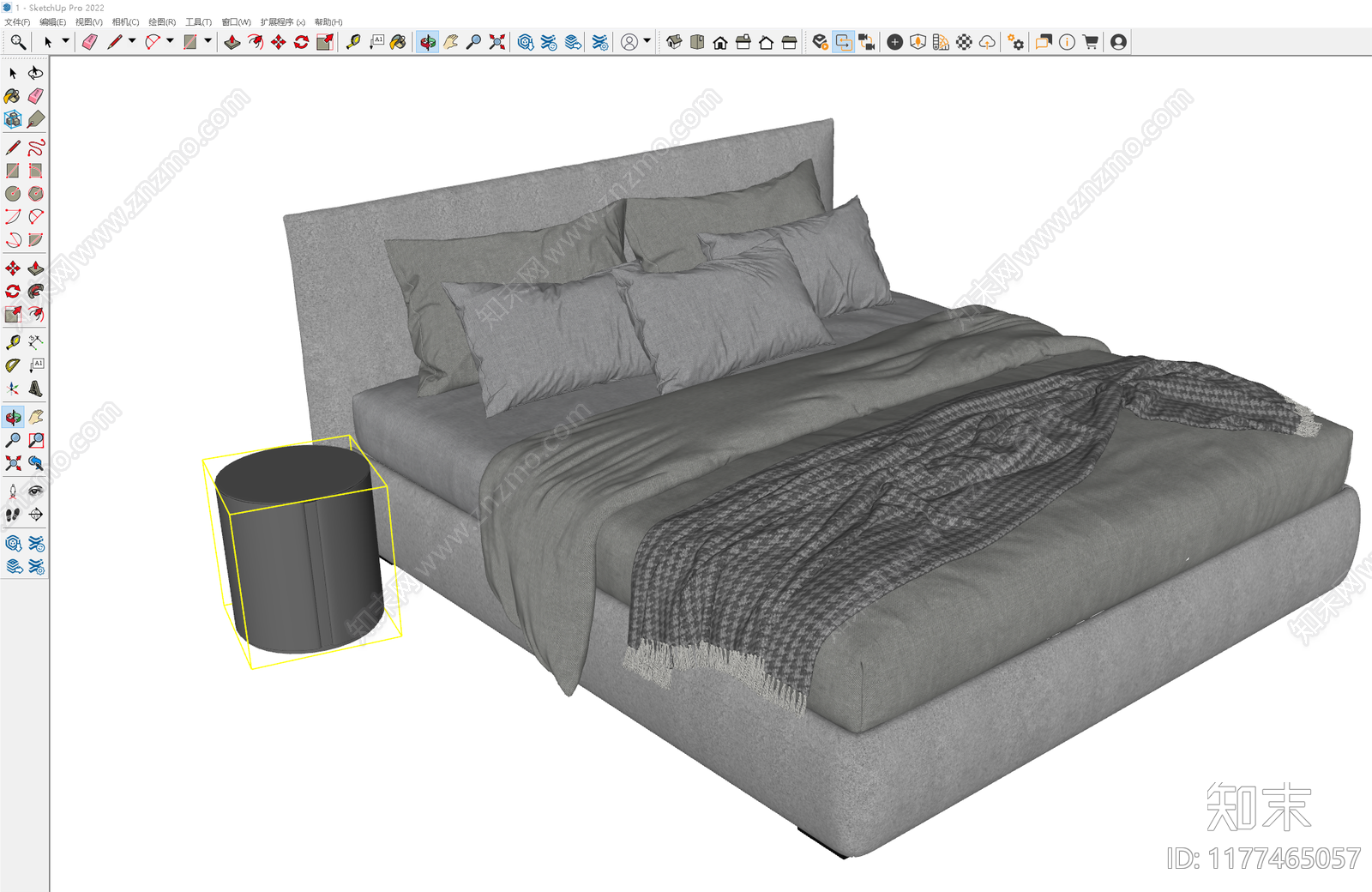1372x892 pixels.
Task: Open the 文件(F) menu
Action: (17, 22)
